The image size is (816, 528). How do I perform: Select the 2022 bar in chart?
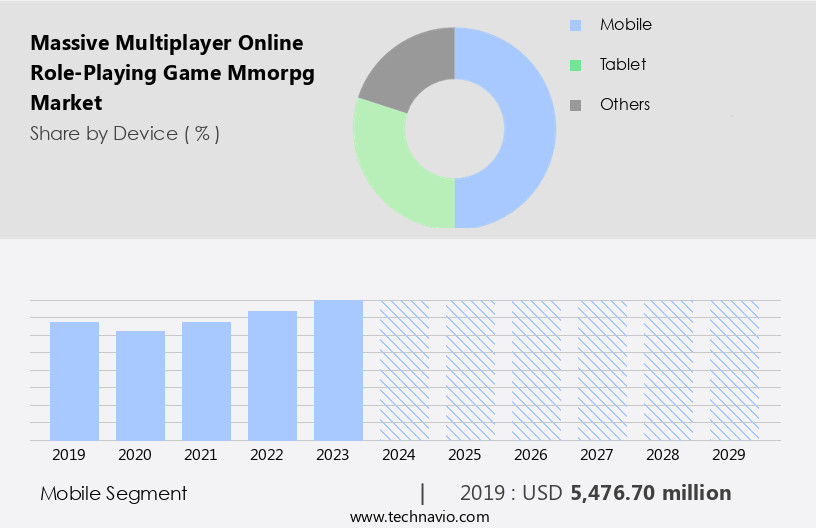point(272,375)
